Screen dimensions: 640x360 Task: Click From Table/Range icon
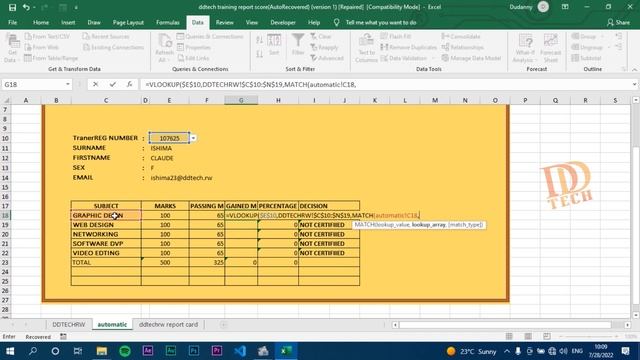51,58
